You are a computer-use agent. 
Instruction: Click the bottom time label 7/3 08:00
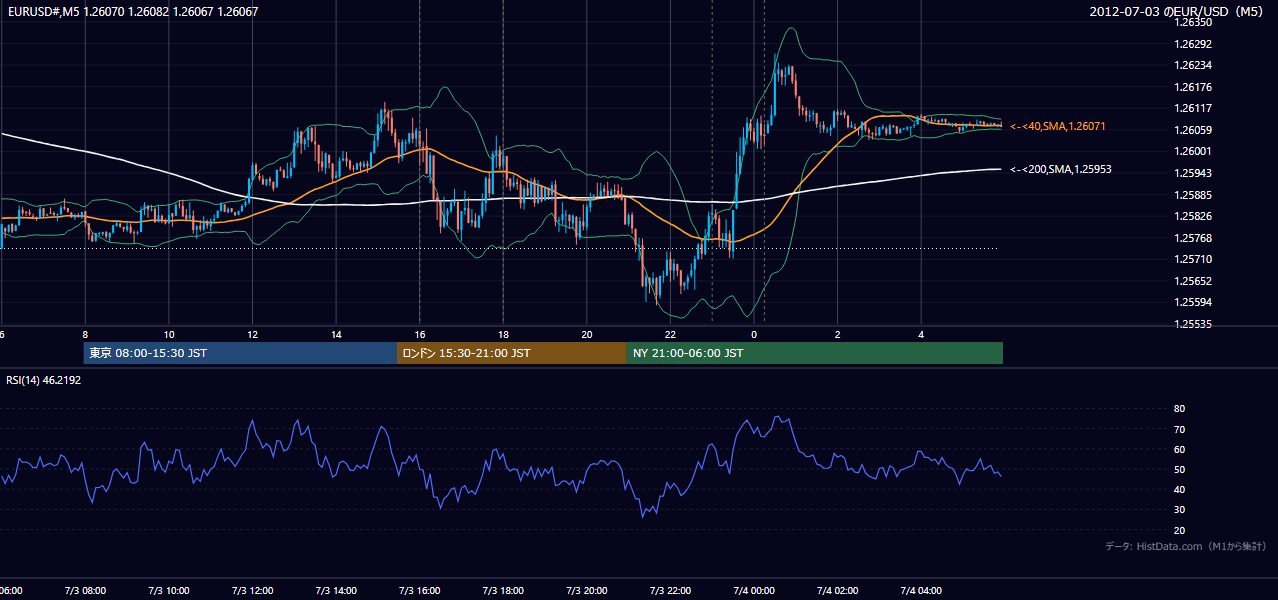86,590
